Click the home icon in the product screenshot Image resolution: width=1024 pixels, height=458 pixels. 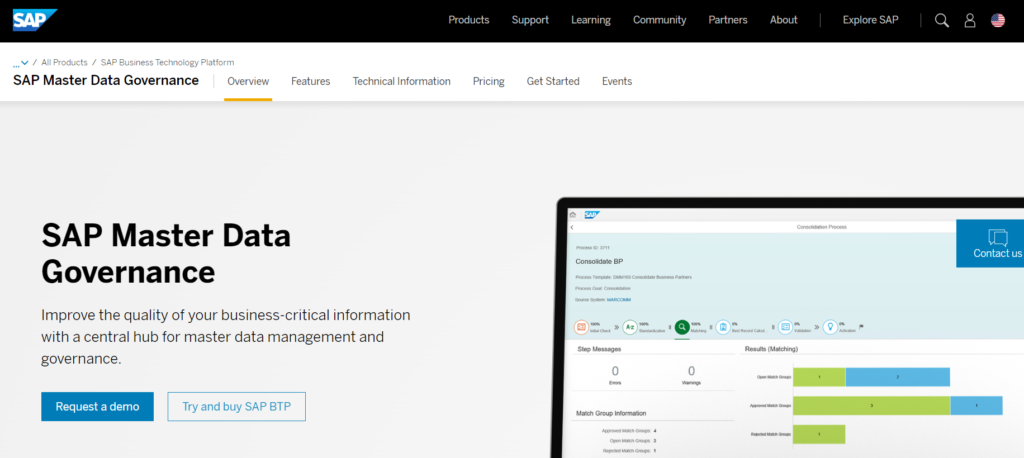pos(573,214)
